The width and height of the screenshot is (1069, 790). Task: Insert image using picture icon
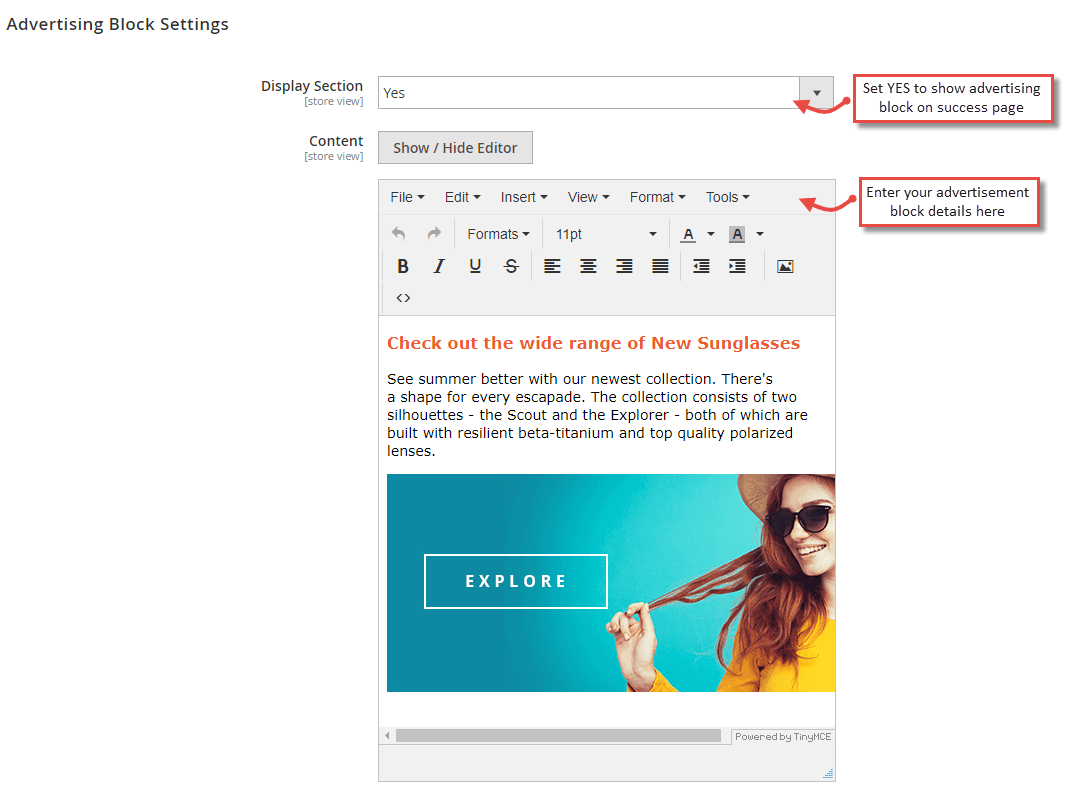tap(785, 267)
